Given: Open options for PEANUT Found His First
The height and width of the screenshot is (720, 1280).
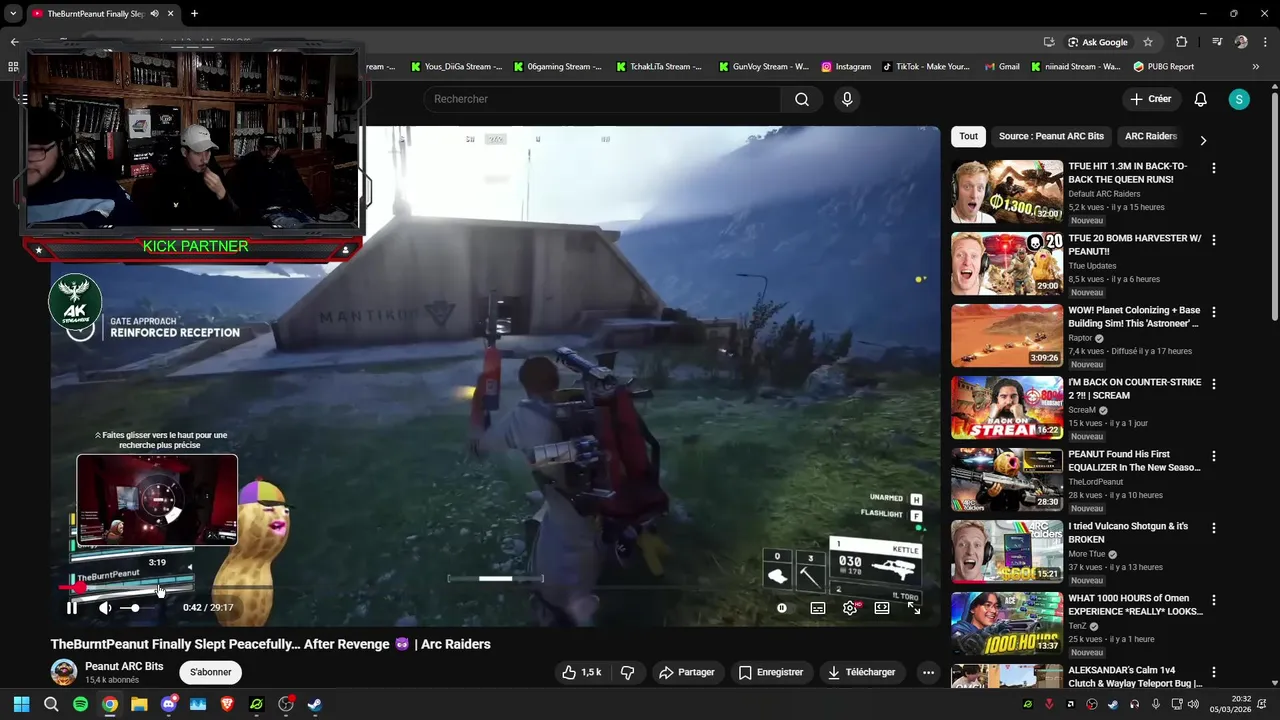Looking at the screenshot, I should (x=1214, y=456).
